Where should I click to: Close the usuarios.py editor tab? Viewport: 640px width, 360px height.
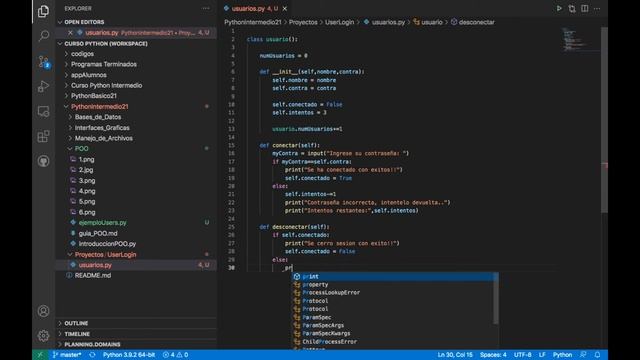pos(284,9)
